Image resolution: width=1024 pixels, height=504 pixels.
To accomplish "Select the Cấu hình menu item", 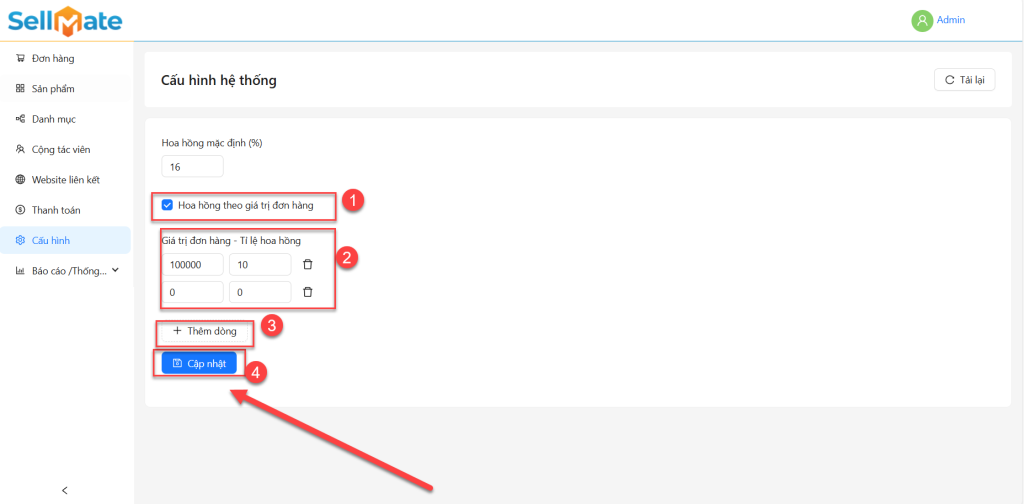I will tap(50, 240).
